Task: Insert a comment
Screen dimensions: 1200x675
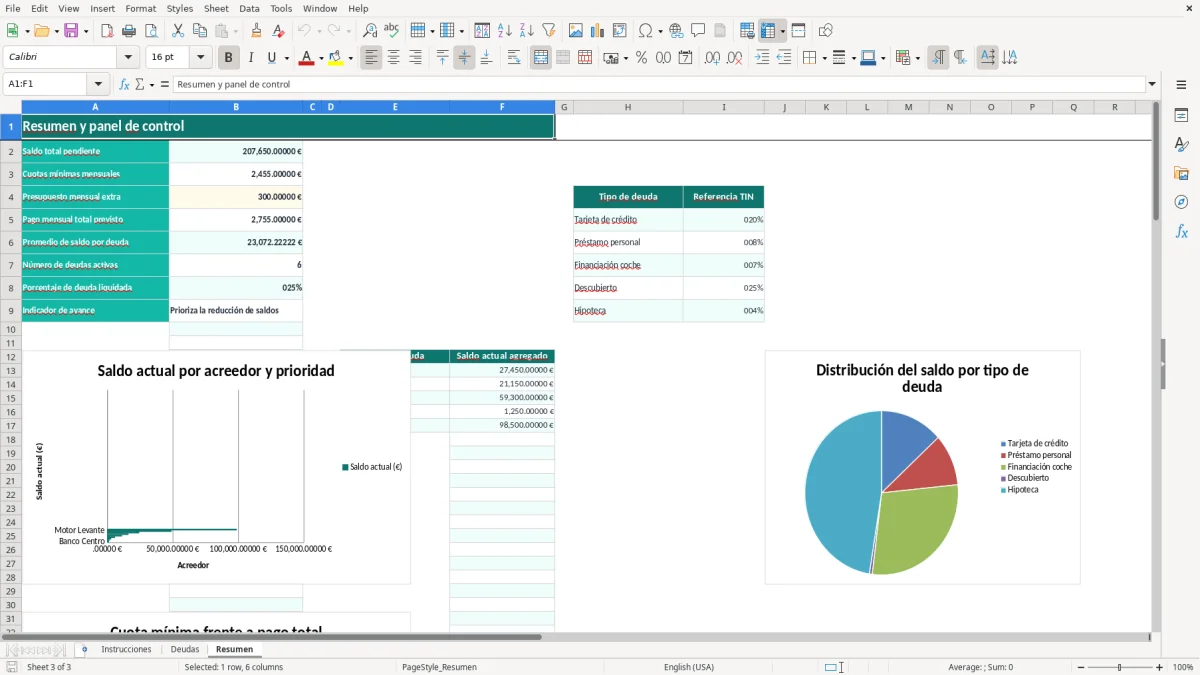Action: click(x=698, y=31)
